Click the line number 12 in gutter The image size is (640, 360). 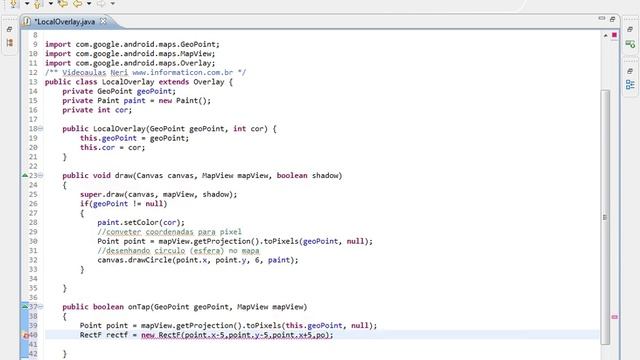[33, 72]
